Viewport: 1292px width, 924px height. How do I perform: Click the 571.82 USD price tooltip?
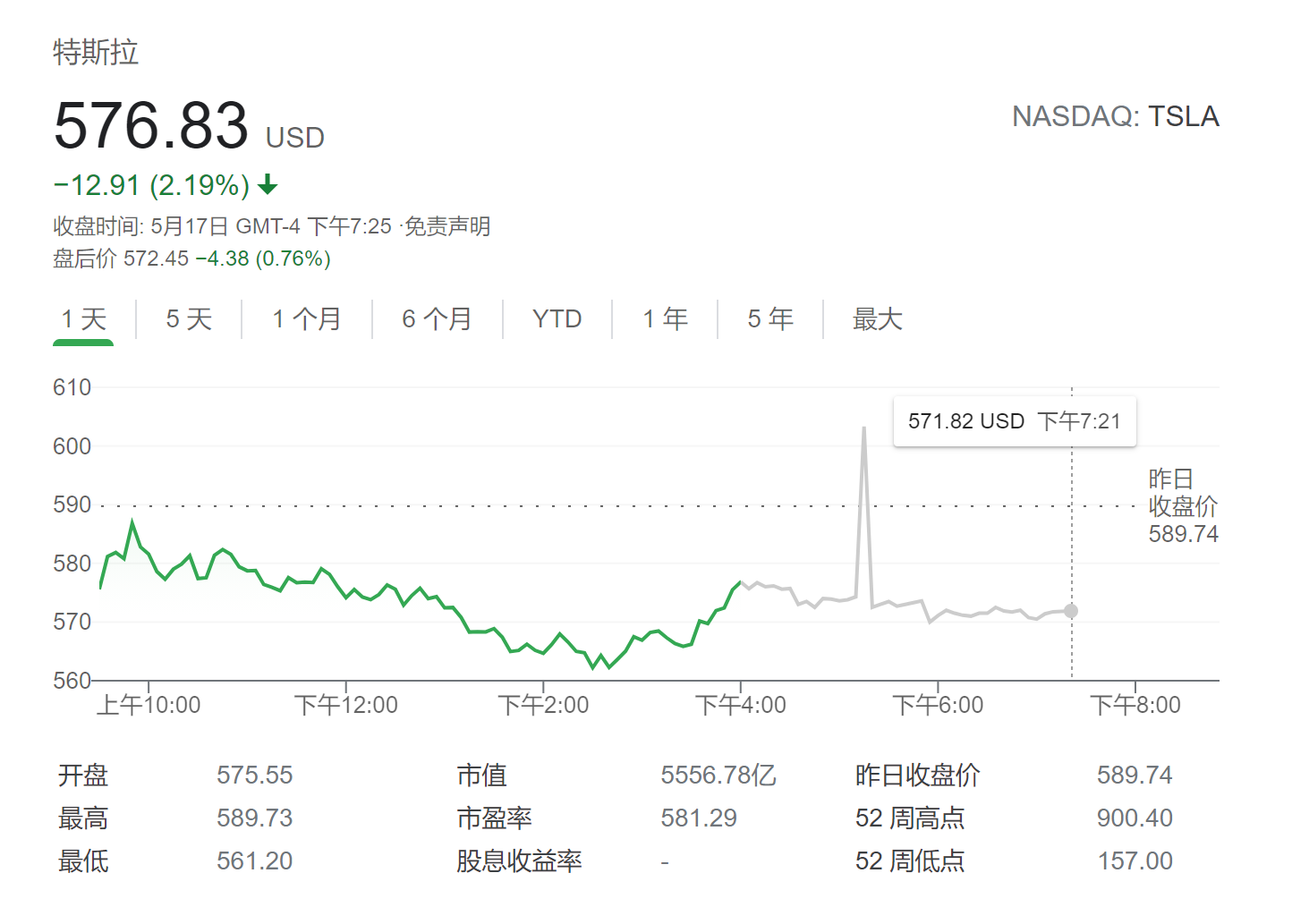coord(1014,421)
